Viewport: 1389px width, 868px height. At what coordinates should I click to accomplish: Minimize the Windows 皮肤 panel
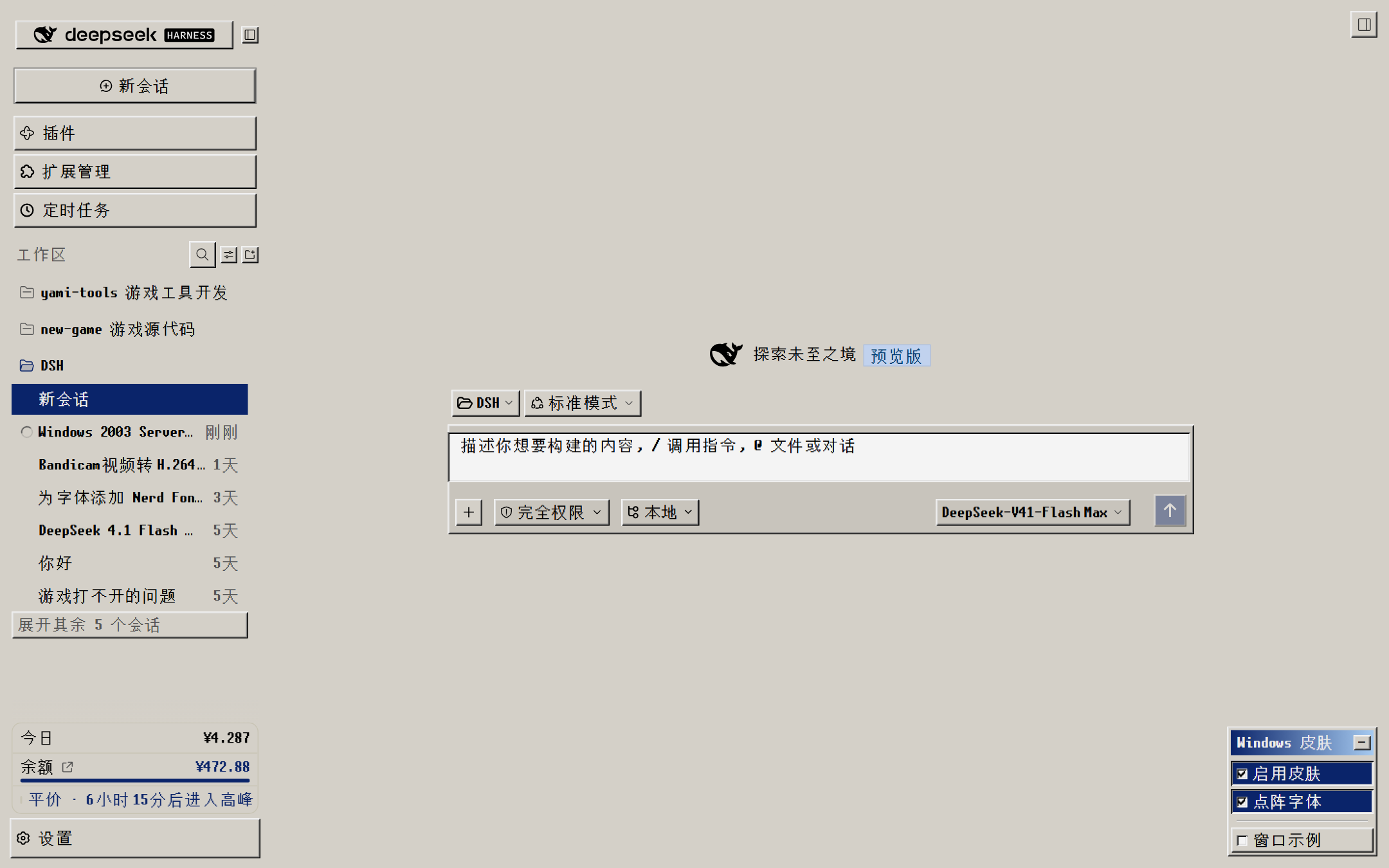[x=1361, y=743]
